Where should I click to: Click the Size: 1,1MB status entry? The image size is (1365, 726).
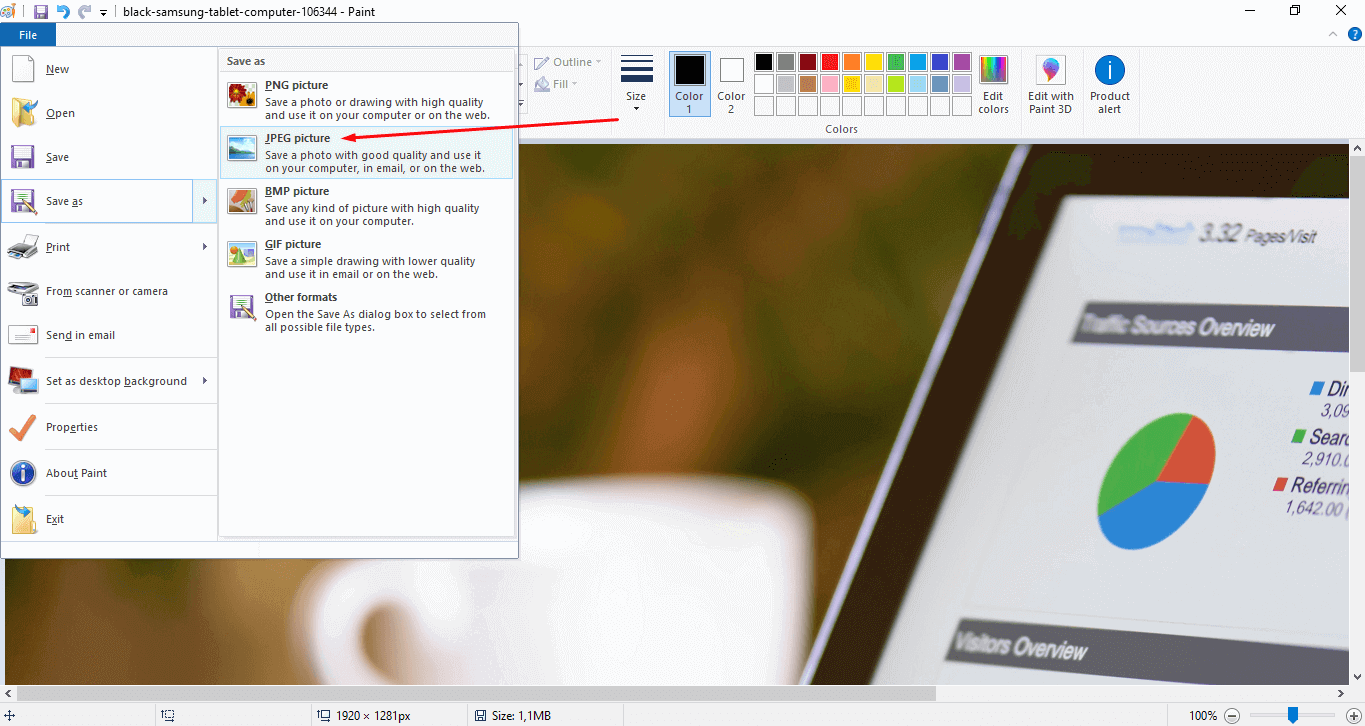[513, 716]
